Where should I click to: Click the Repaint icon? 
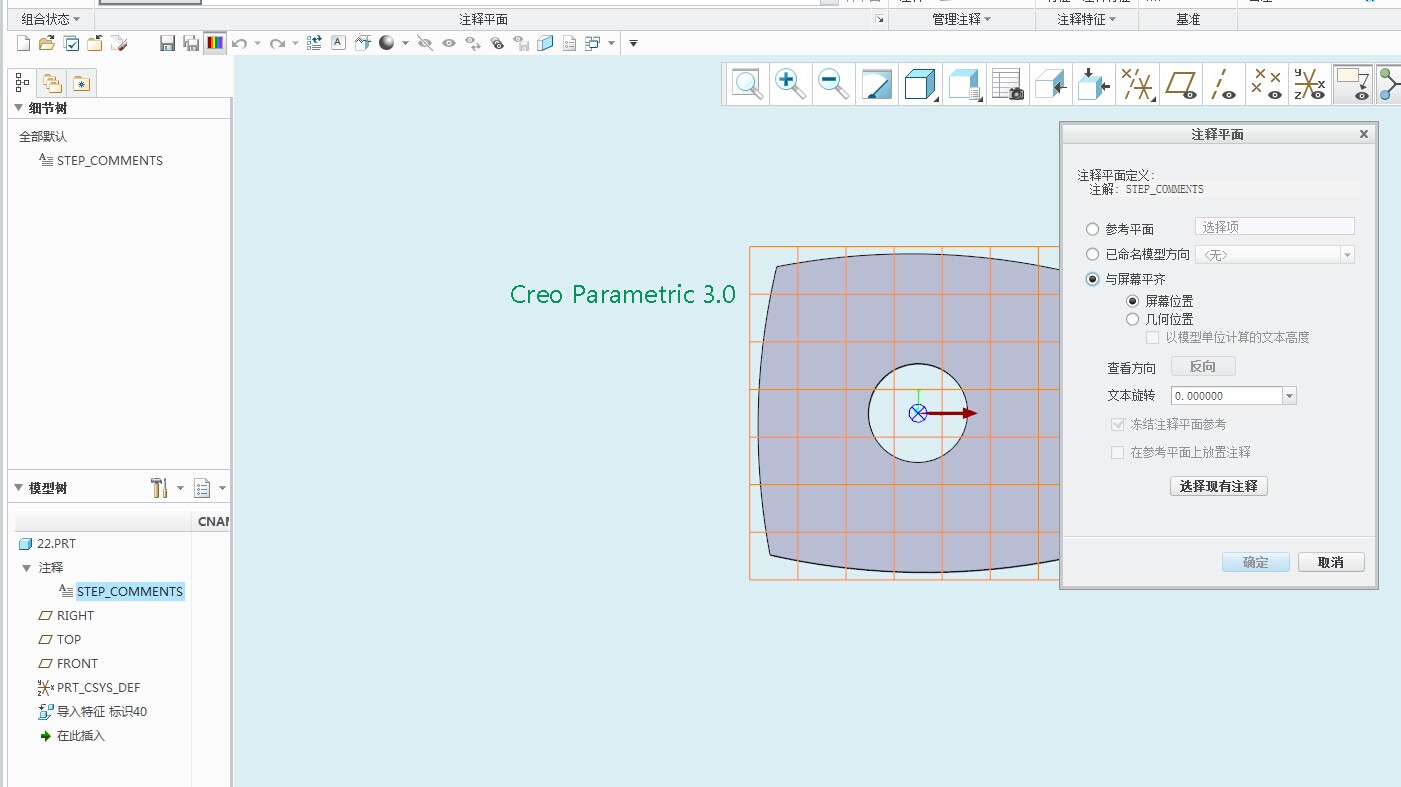tap(876, 84)
